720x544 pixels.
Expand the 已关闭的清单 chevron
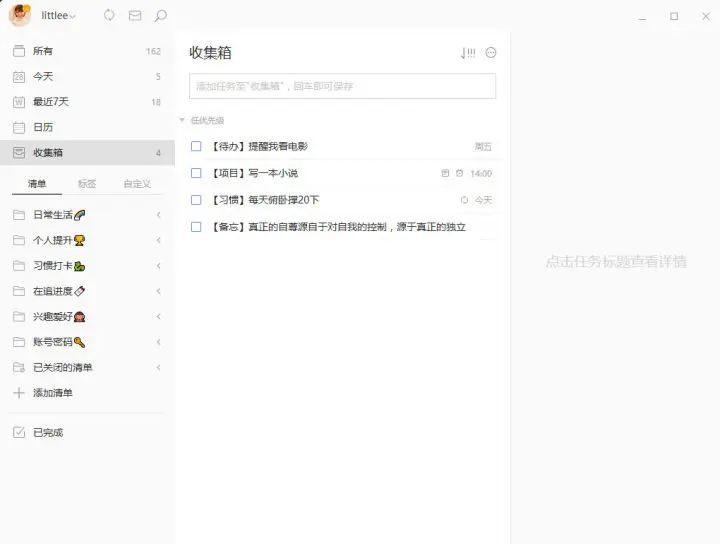(158, 367)
